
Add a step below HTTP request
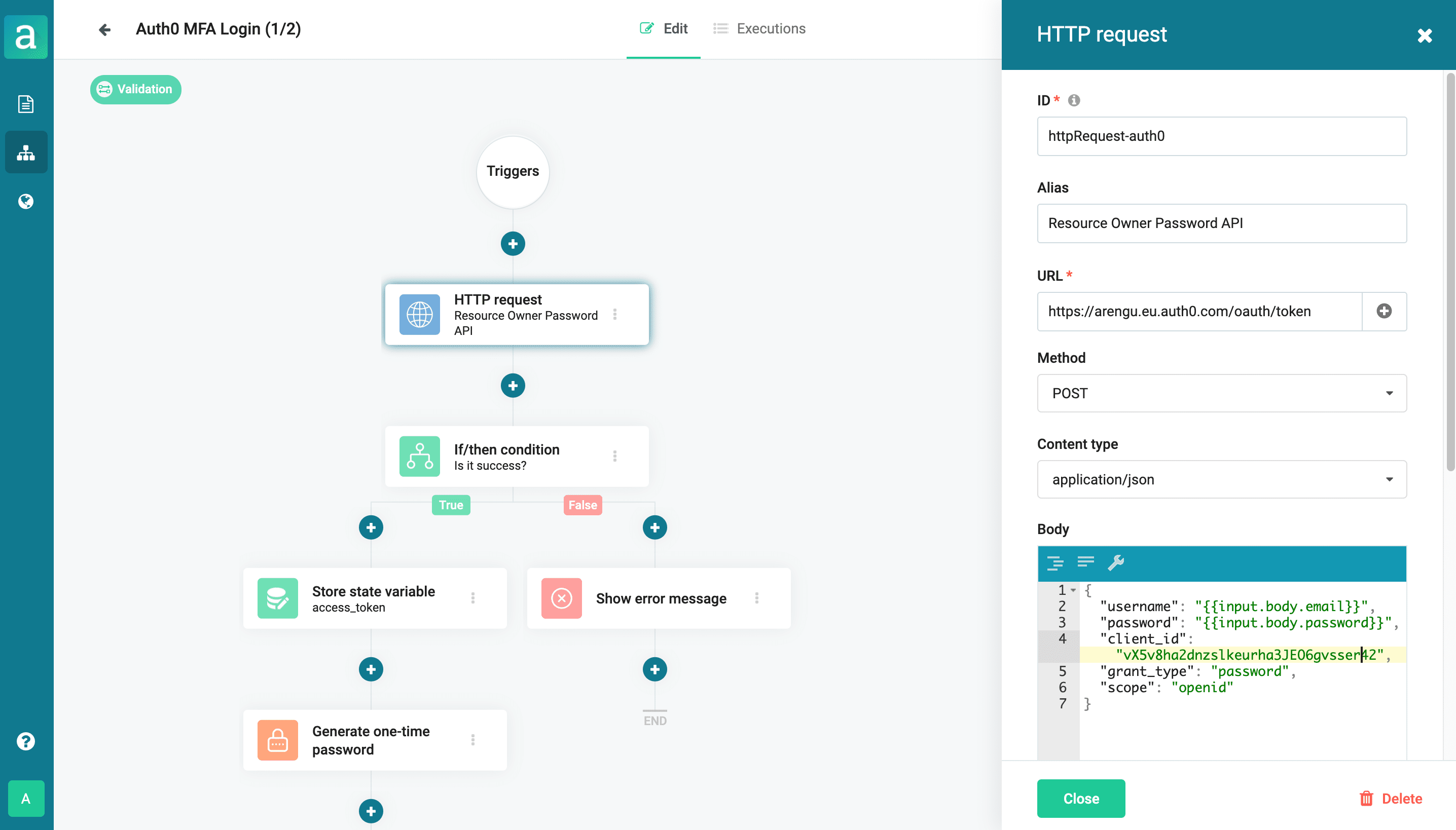click(512, 386)
